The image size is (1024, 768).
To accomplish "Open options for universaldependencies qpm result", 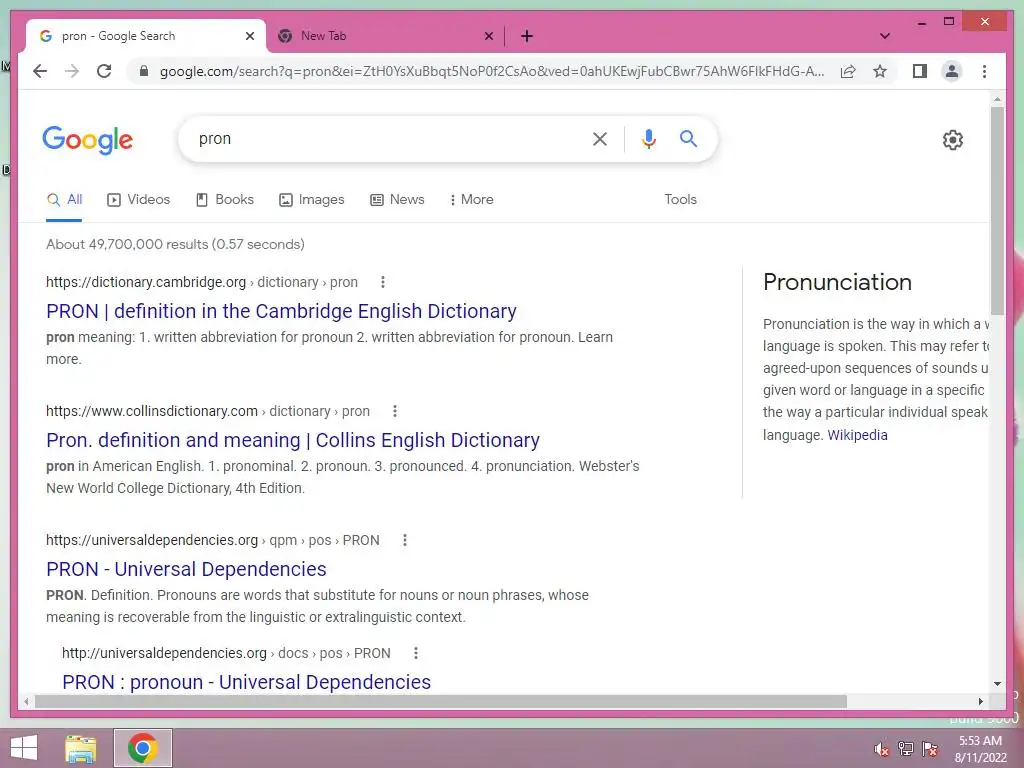I will 405,540.
